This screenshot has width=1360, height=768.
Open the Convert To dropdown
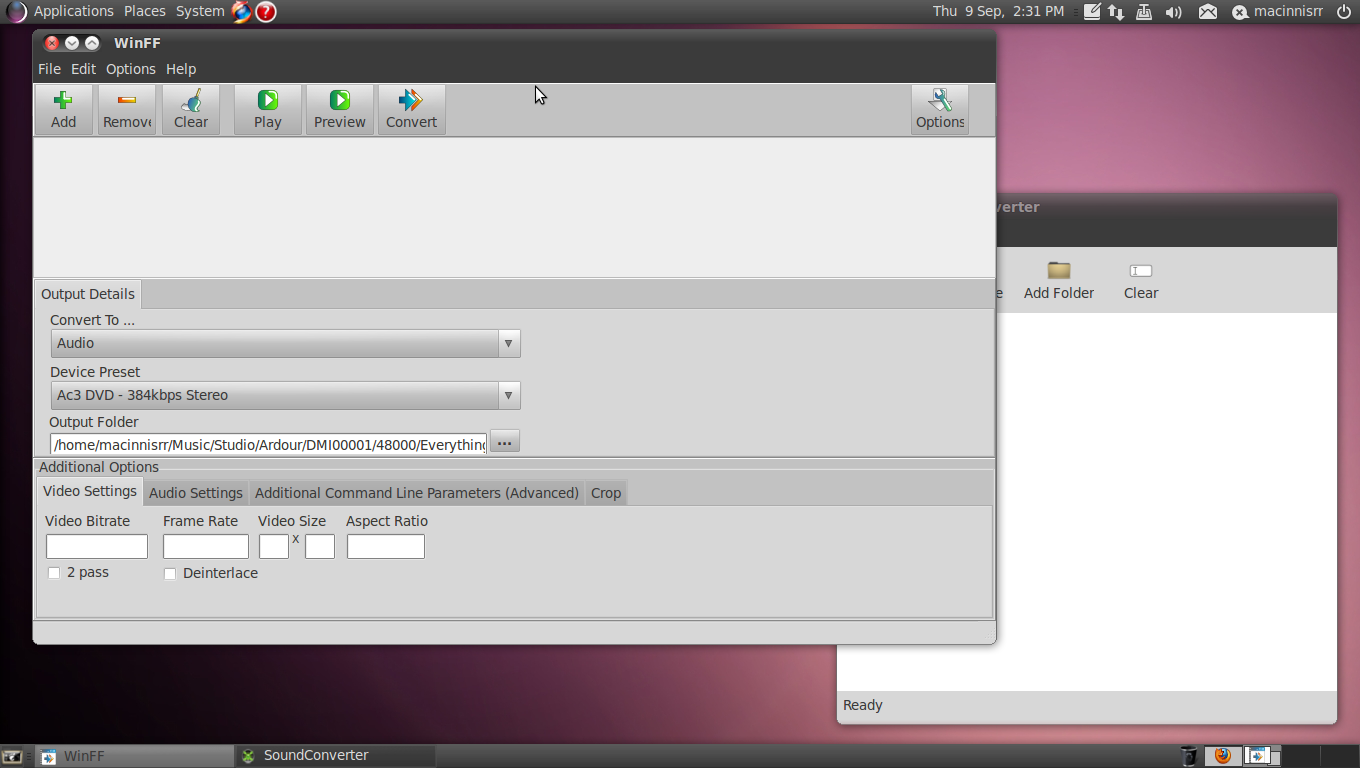click(285, 343)
